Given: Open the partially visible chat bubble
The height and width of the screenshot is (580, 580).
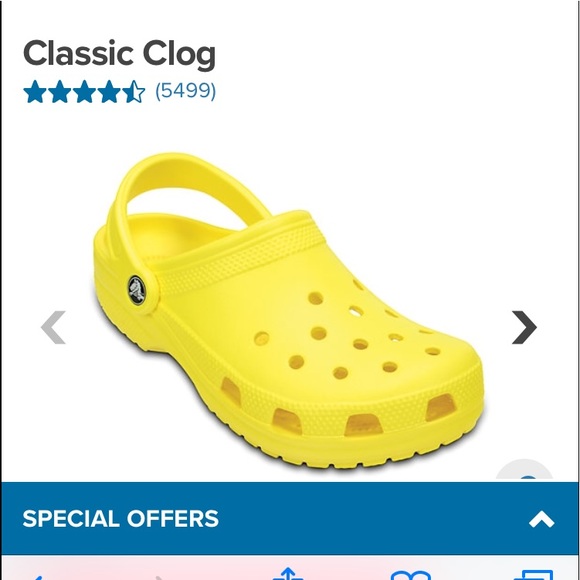Looking at the screenshot, I should click(x=524, y=470).
